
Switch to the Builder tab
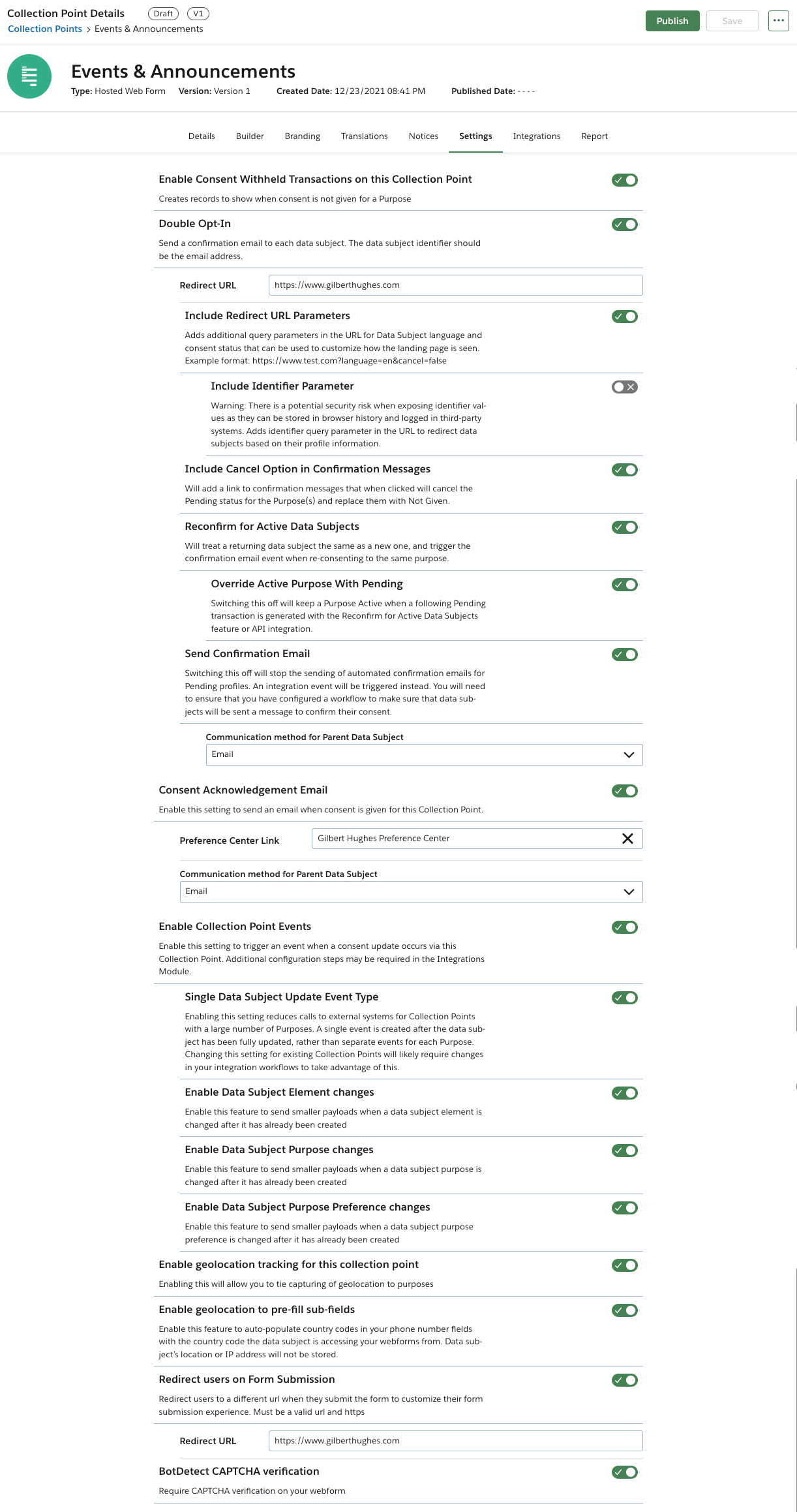pos(249,136)
